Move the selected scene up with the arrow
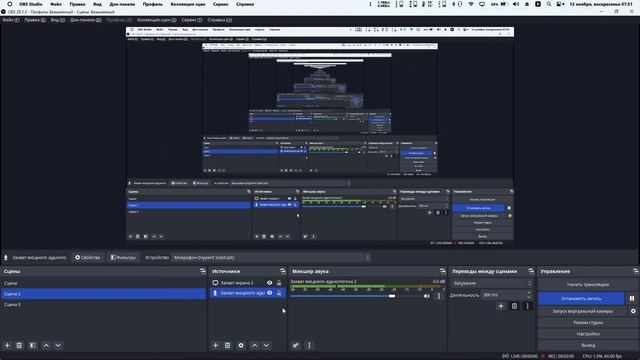The image size is (640, 360). 46,345
